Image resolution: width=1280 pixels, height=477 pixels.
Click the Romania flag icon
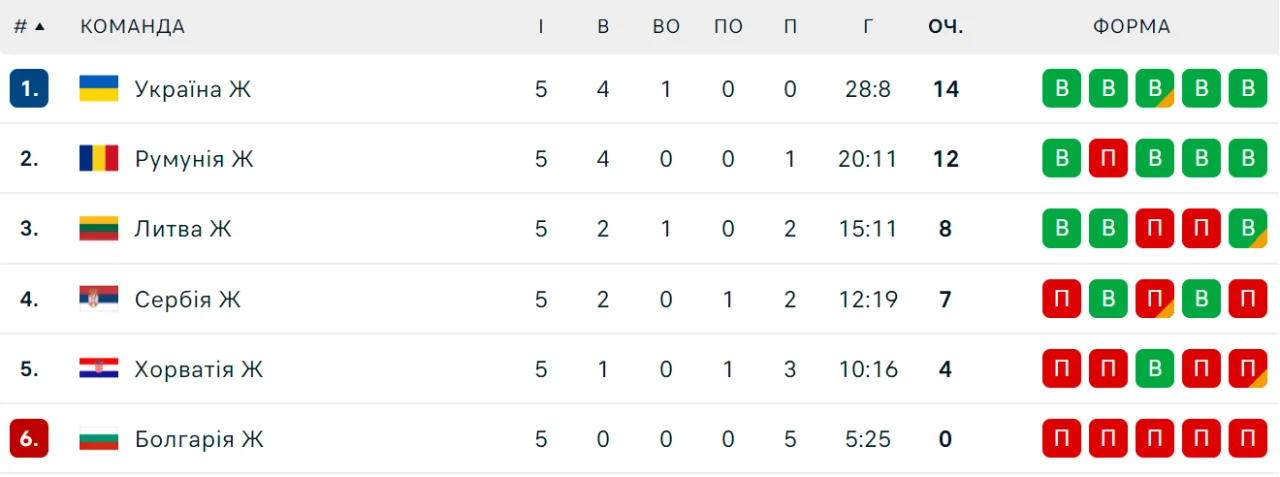tap(99, 159)
